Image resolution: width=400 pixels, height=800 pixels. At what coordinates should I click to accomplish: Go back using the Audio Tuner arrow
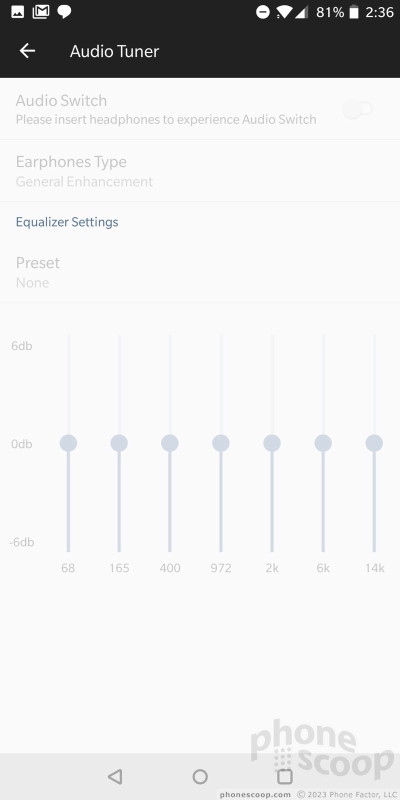pos(27,51)
